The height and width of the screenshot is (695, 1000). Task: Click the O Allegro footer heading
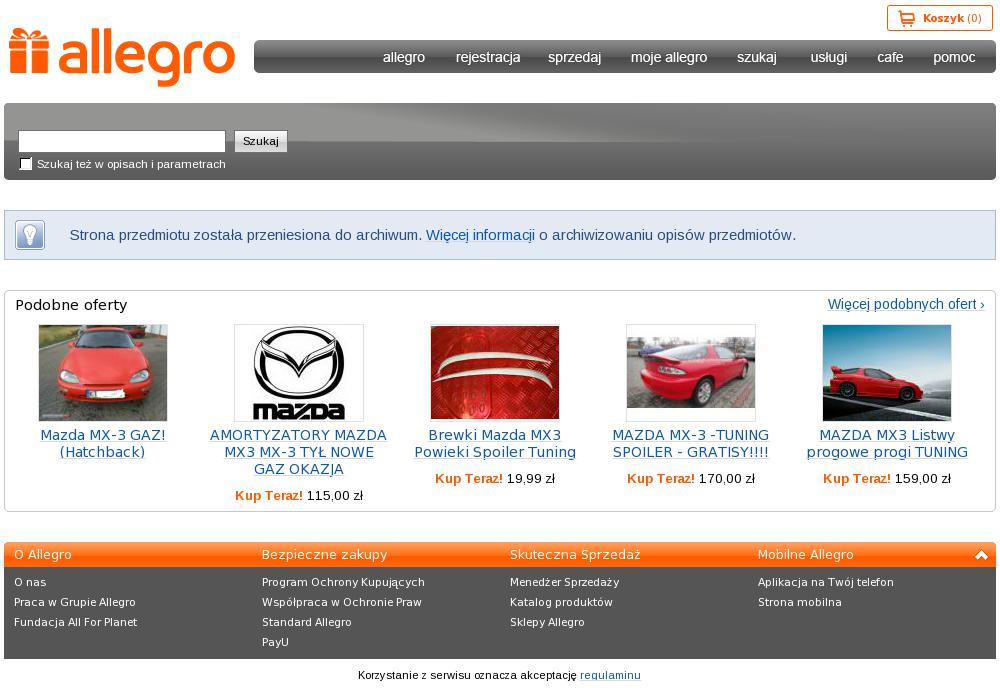pyautogui.click(x=43, y=555)
